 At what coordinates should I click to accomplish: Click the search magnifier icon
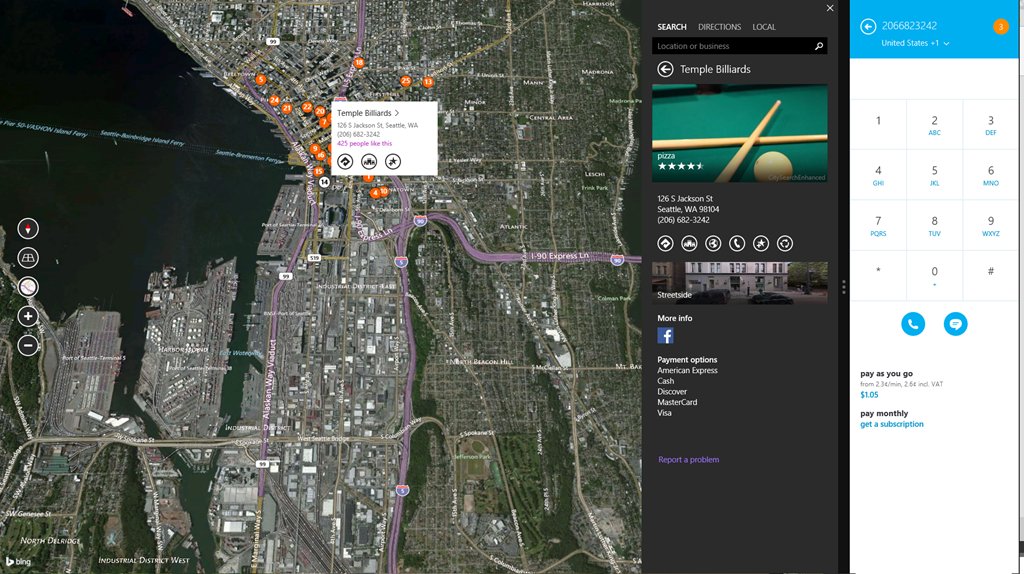click(819, 46)
